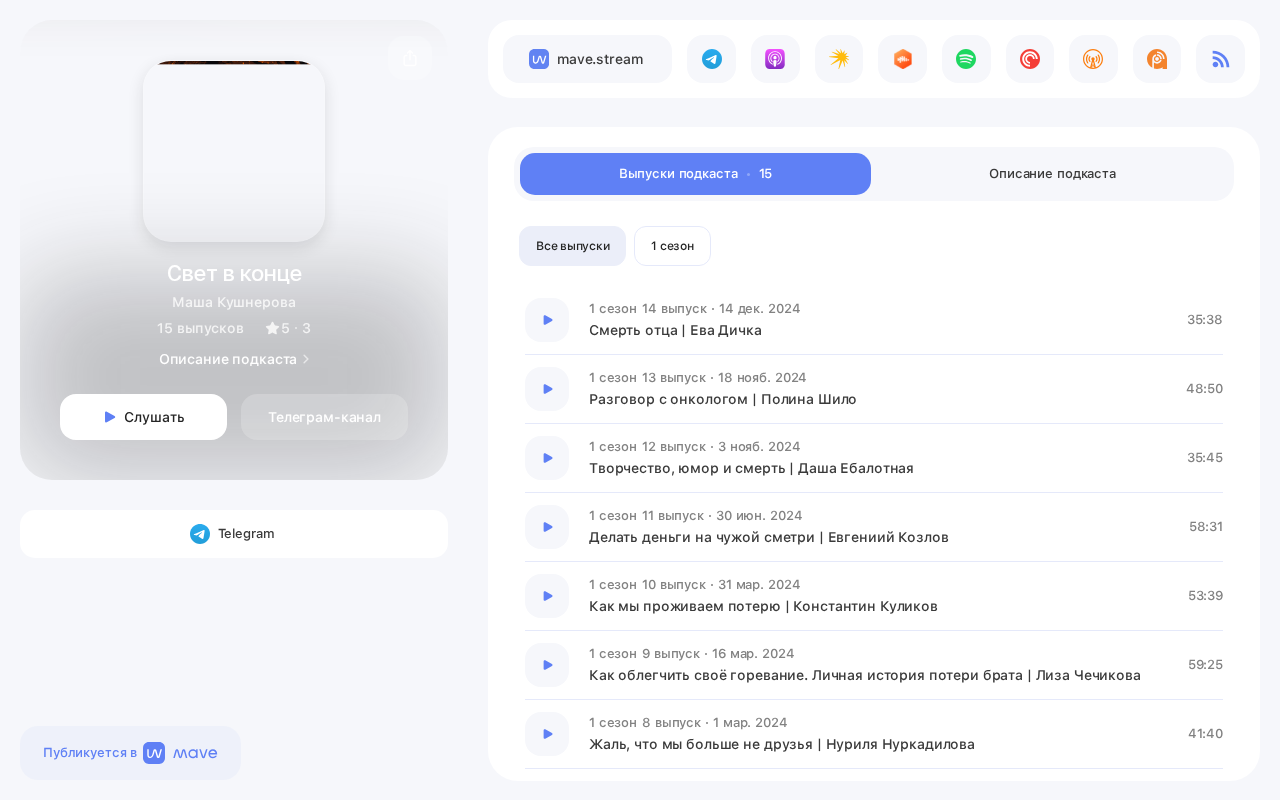Expand 'Описание подкаста' link with chevron
This screenshot has height=800, width=1280.
(234, 359)
